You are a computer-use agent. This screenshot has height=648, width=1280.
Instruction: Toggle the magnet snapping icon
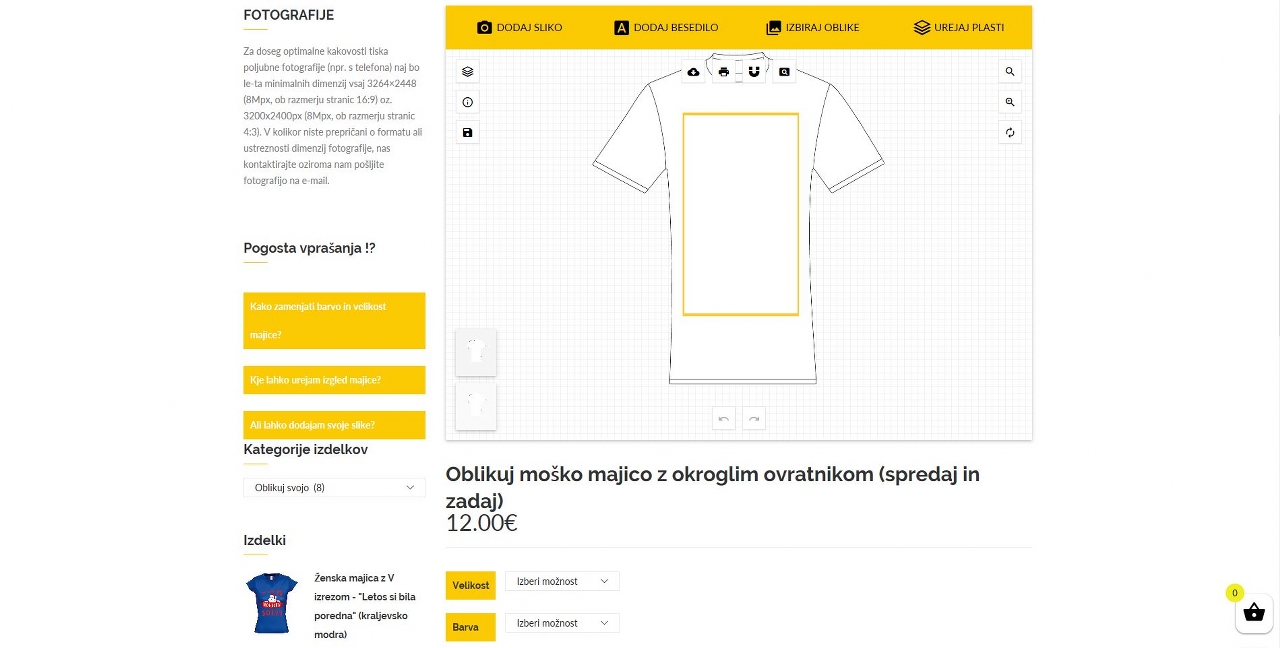[x=754, y=71]
